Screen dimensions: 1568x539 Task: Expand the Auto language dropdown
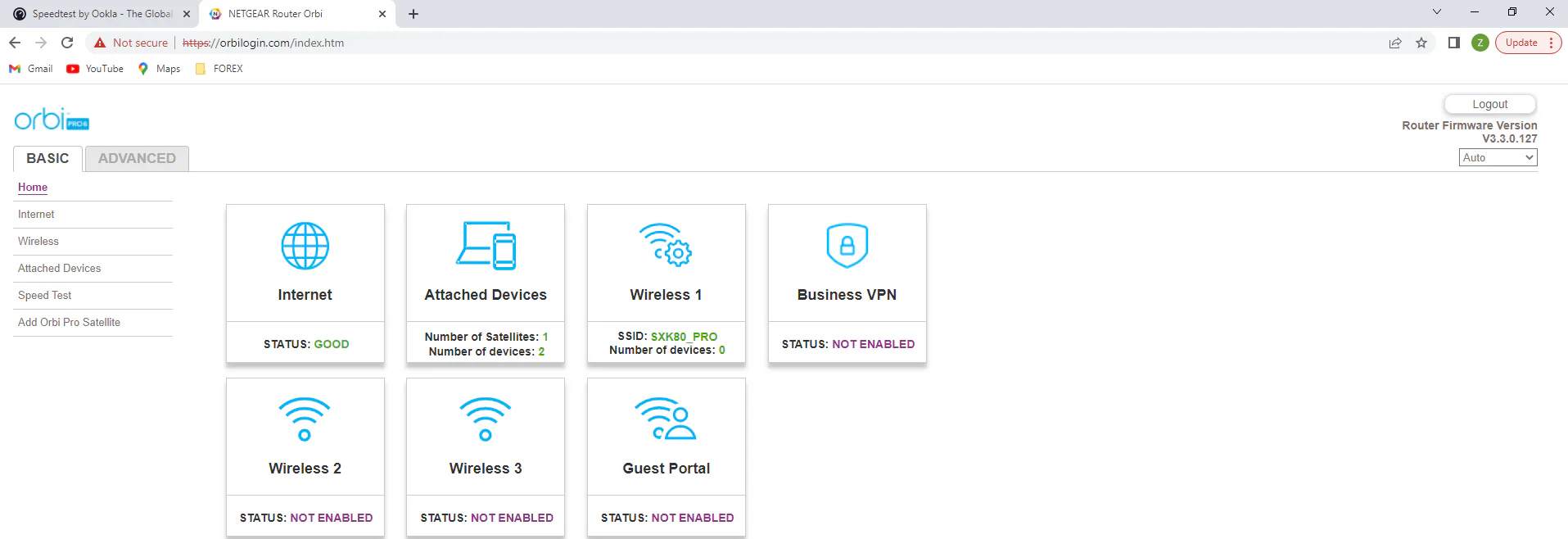point(1498,157)
